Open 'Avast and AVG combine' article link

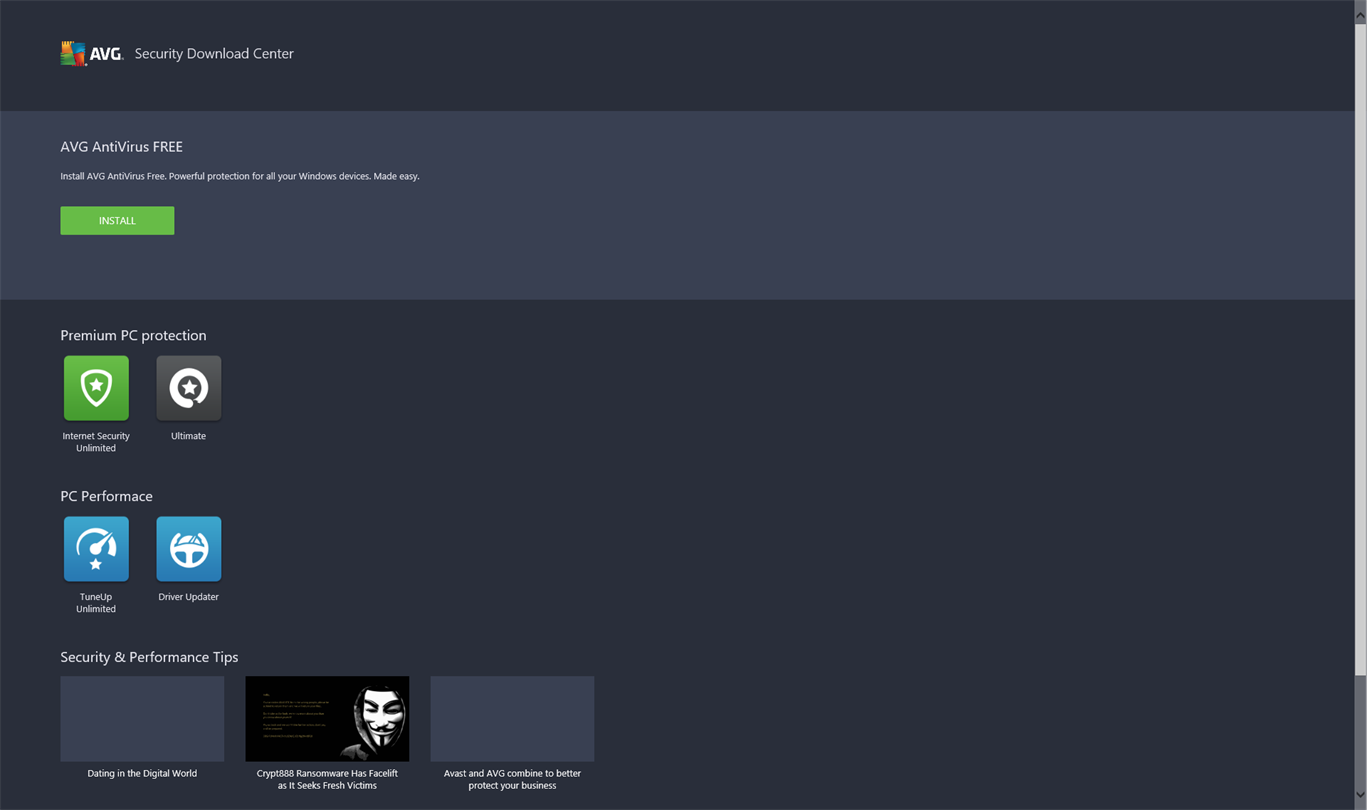(x=512, y=779)
